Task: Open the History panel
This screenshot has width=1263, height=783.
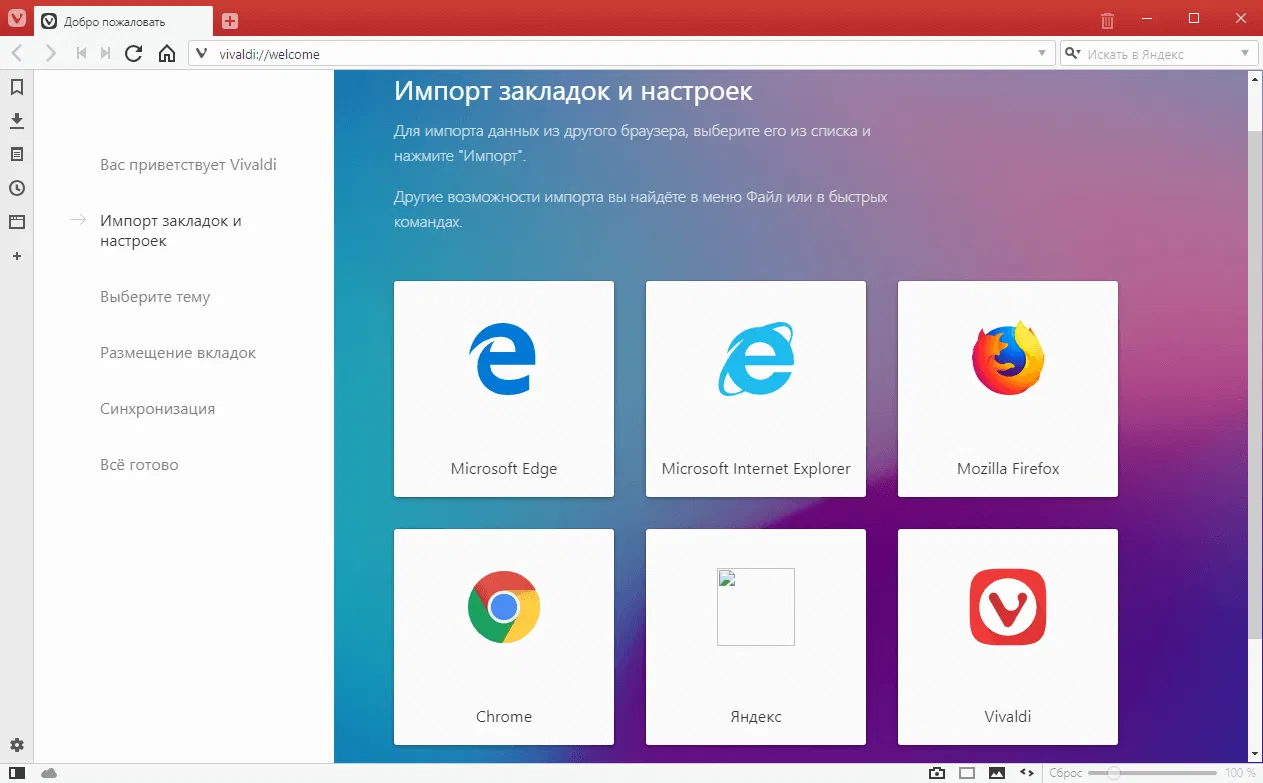Action: pos(17,188)
